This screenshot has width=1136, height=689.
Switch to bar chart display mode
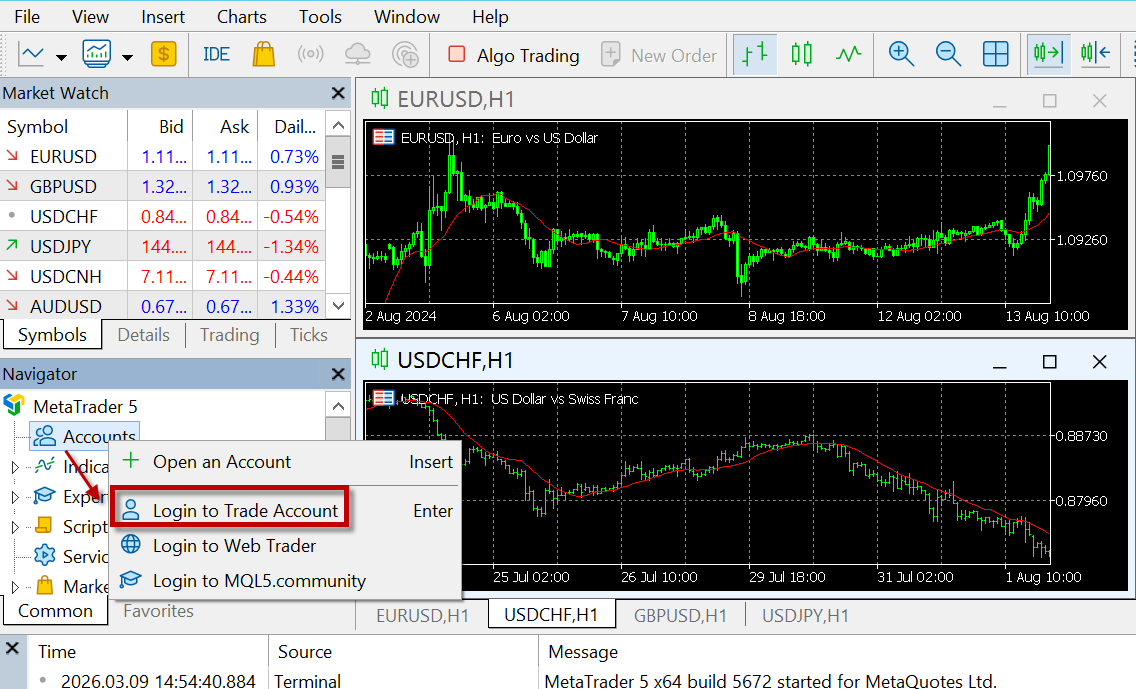pyautogui.click(x=755, y=55)
